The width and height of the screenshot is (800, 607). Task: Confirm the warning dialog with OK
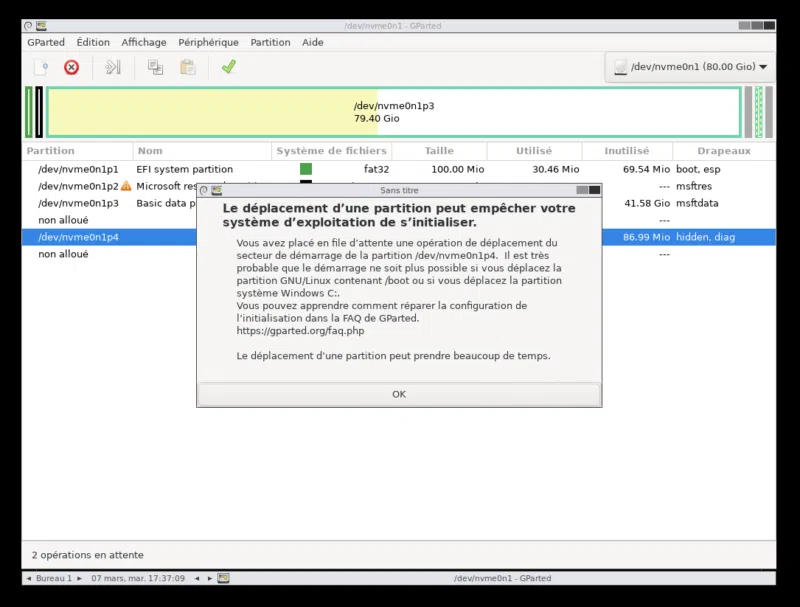click(399, 394)
